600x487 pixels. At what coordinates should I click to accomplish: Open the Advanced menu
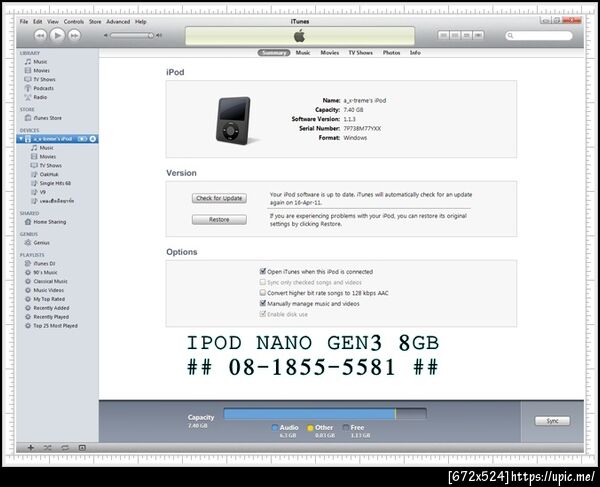118,21
